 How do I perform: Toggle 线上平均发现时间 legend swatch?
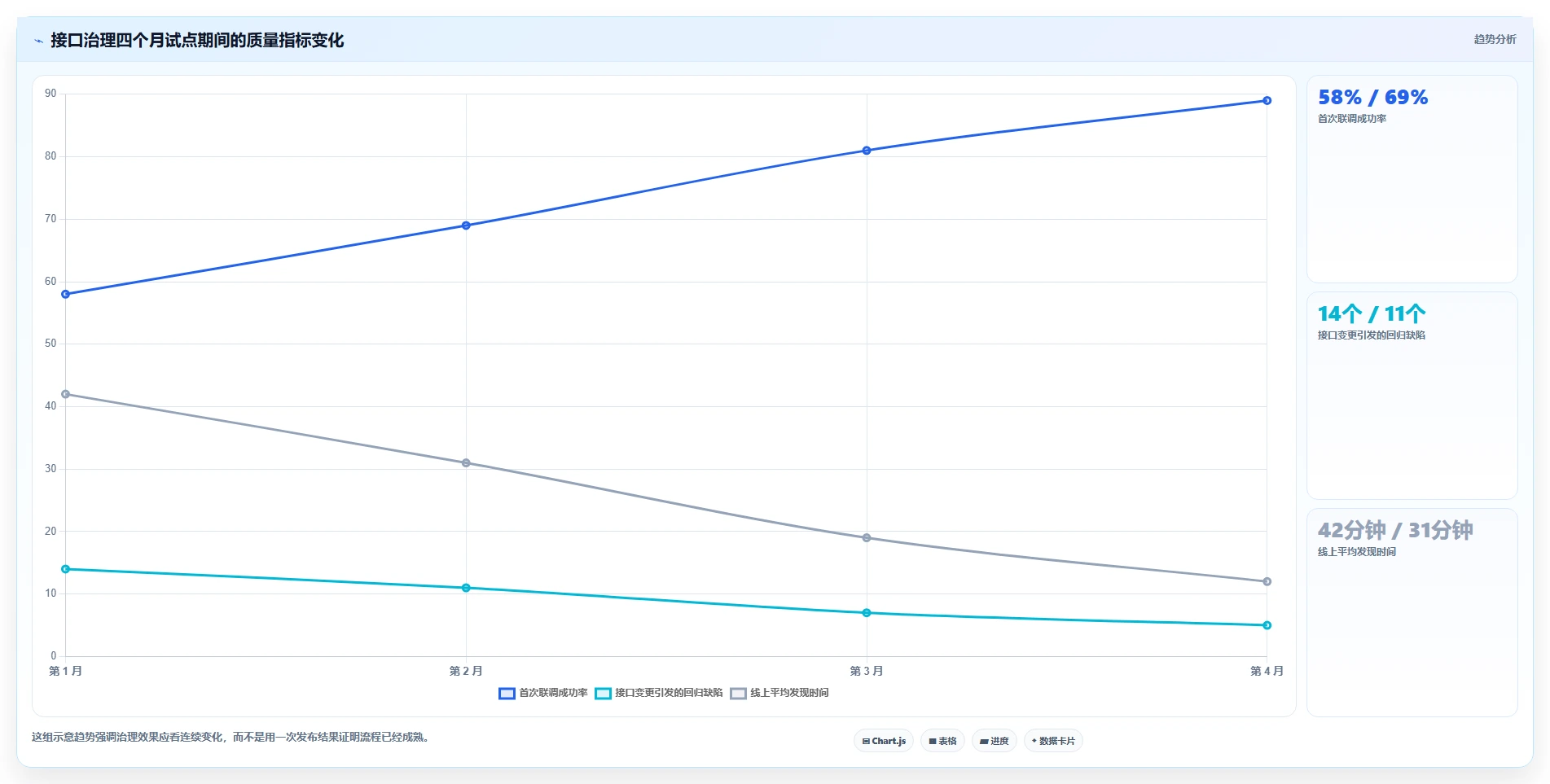pos(738,694)
